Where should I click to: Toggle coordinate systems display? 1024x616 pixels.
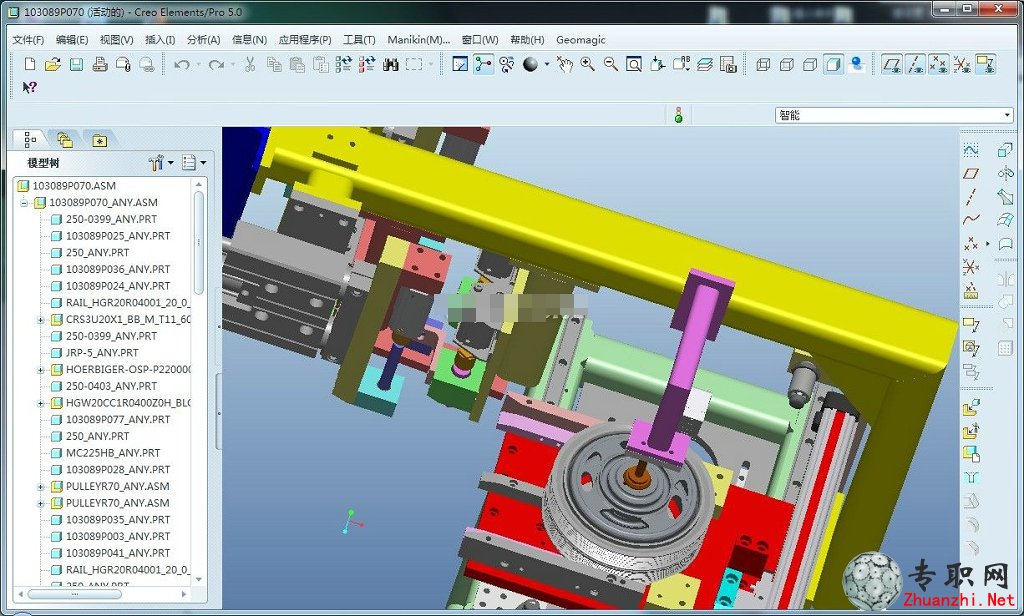(x=961, y=64)
